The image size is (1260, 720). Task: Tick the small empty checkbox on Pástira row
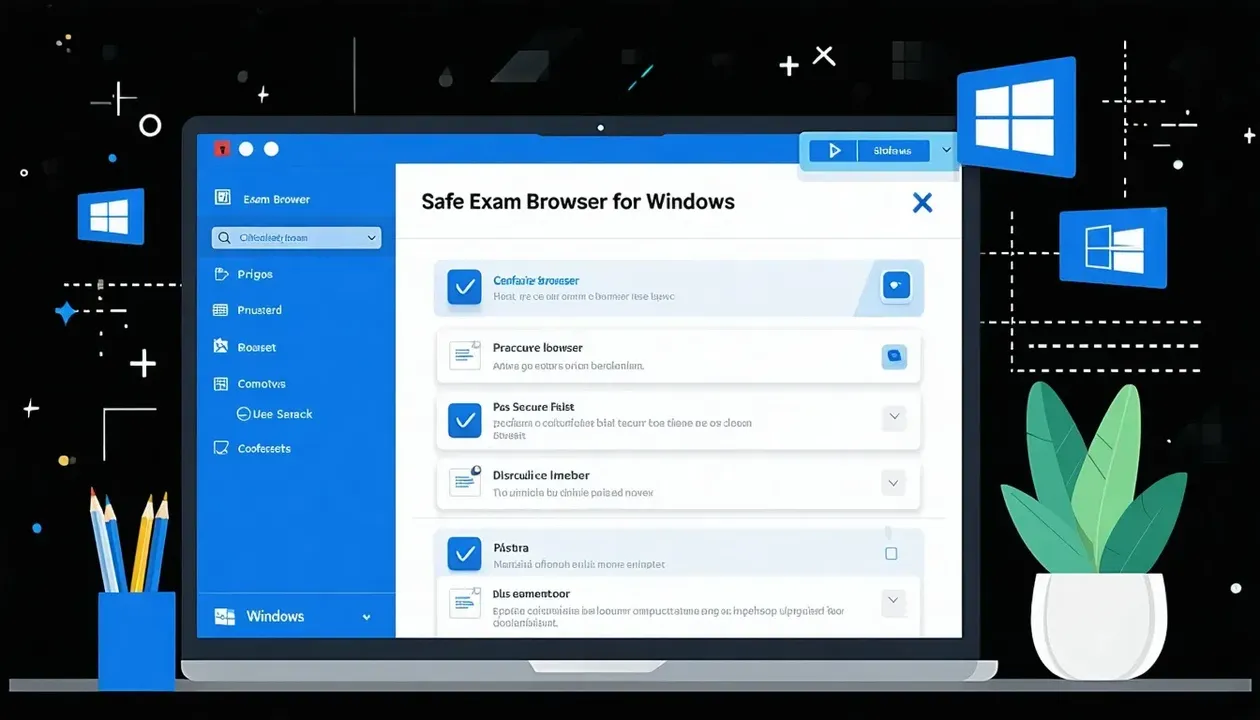coord(891,553)
